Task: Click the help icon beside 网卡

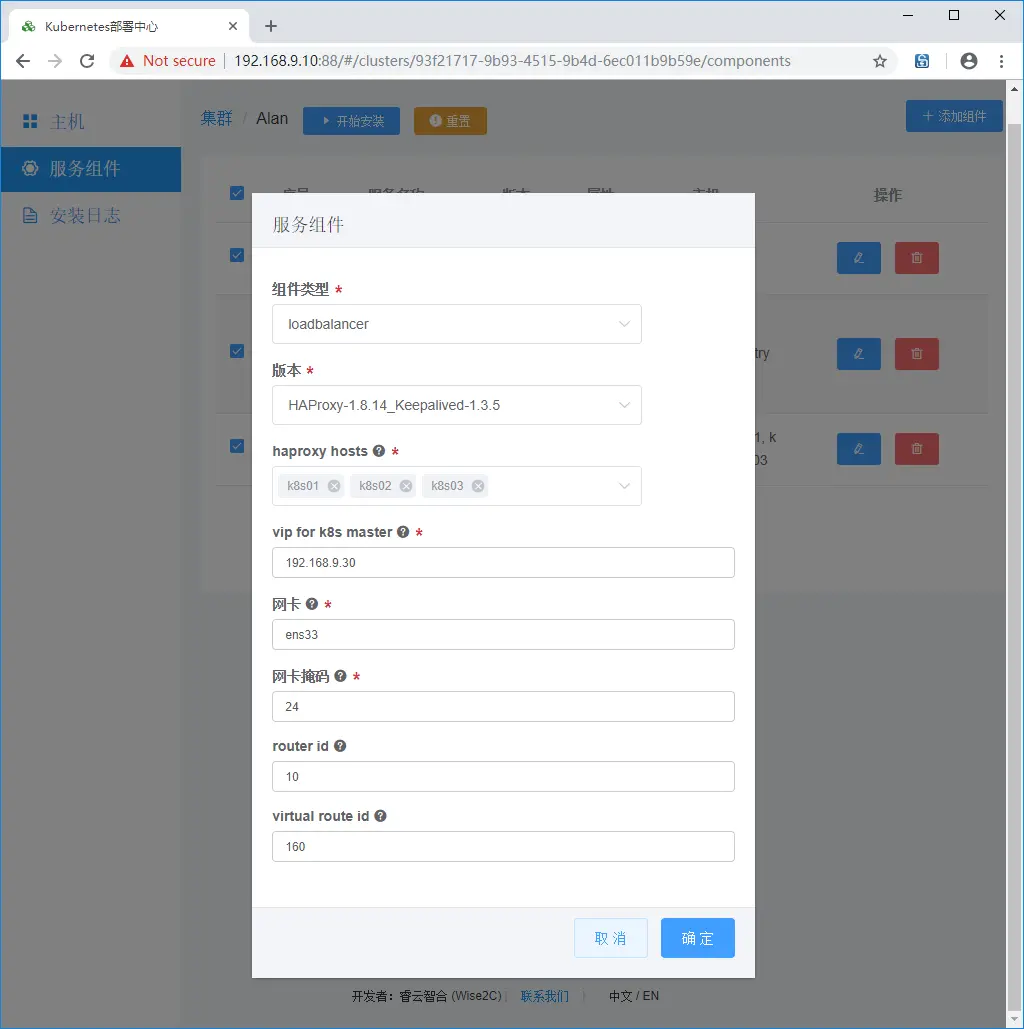Action: click(x=312, y=604)
